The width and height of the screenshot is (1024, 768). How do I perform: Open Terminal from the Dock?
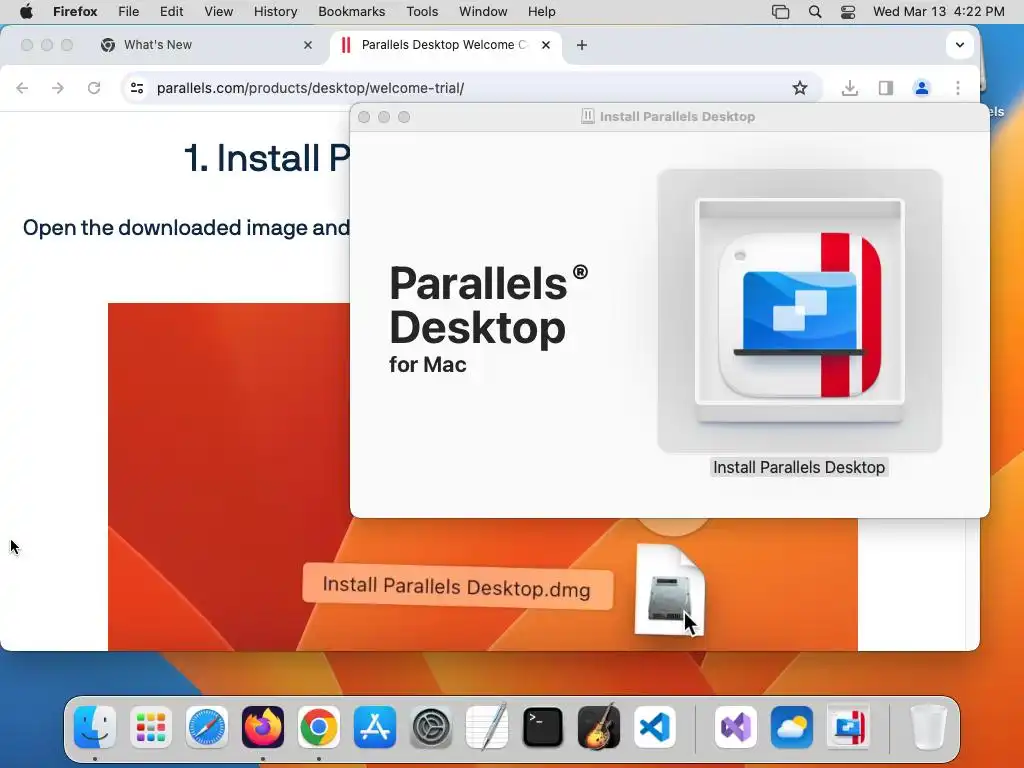543,727
